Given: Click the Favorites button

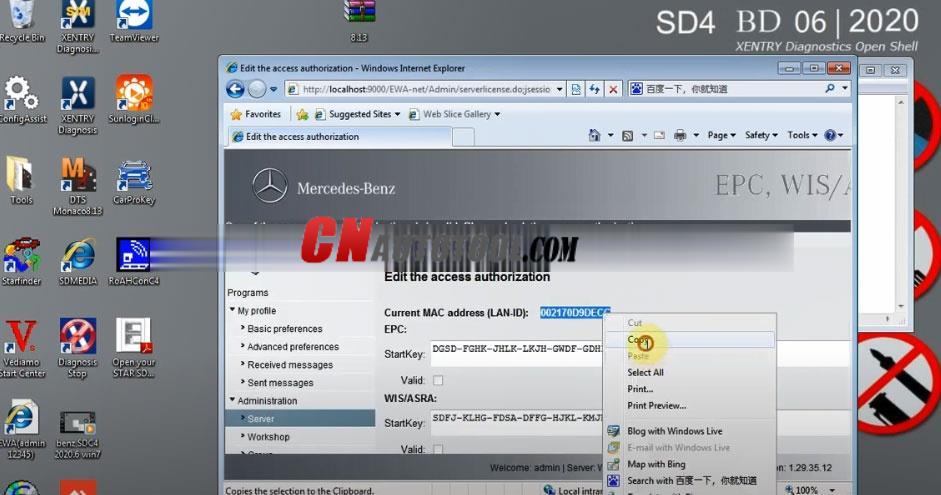Looking at the screenshot, I should 256,114.
